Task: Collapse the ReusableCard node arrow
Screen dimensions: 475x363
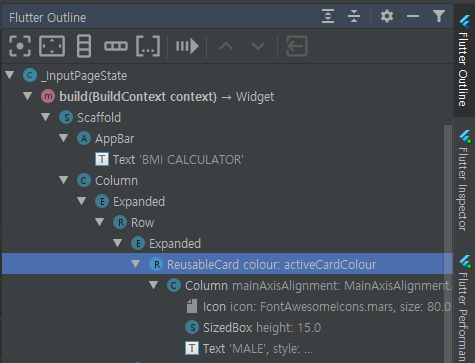Action: [x=135, y=264]
